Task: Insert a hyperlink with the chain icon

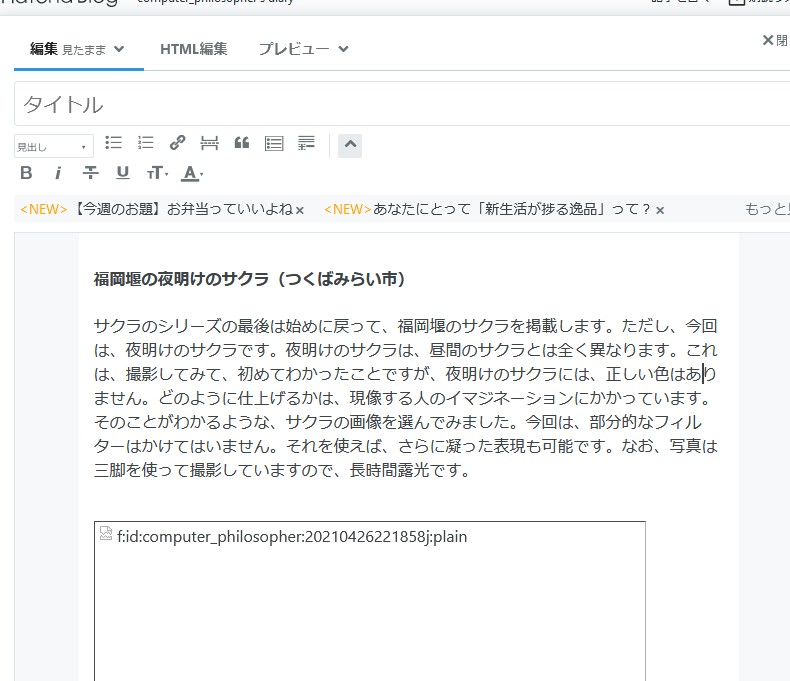Action: pyautogui.click(x=177, y=143)
